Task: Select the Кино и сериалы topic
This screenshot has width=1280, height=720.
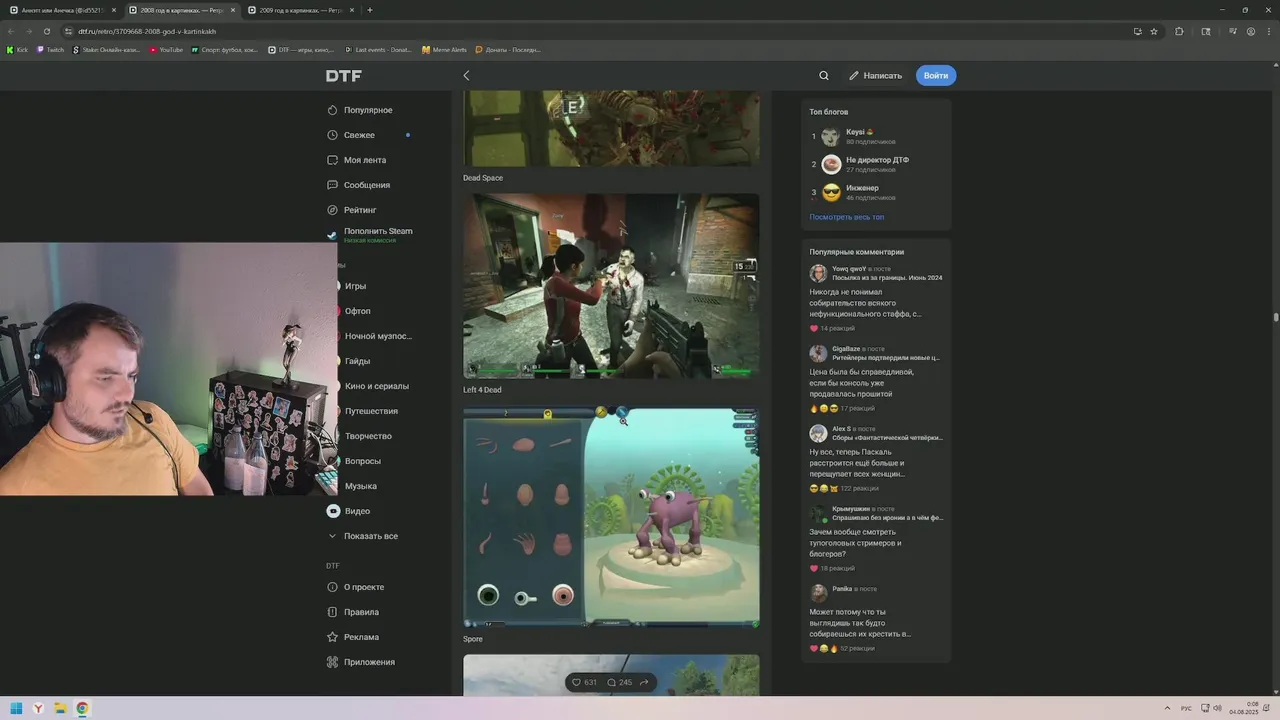Action: (376, 386)
